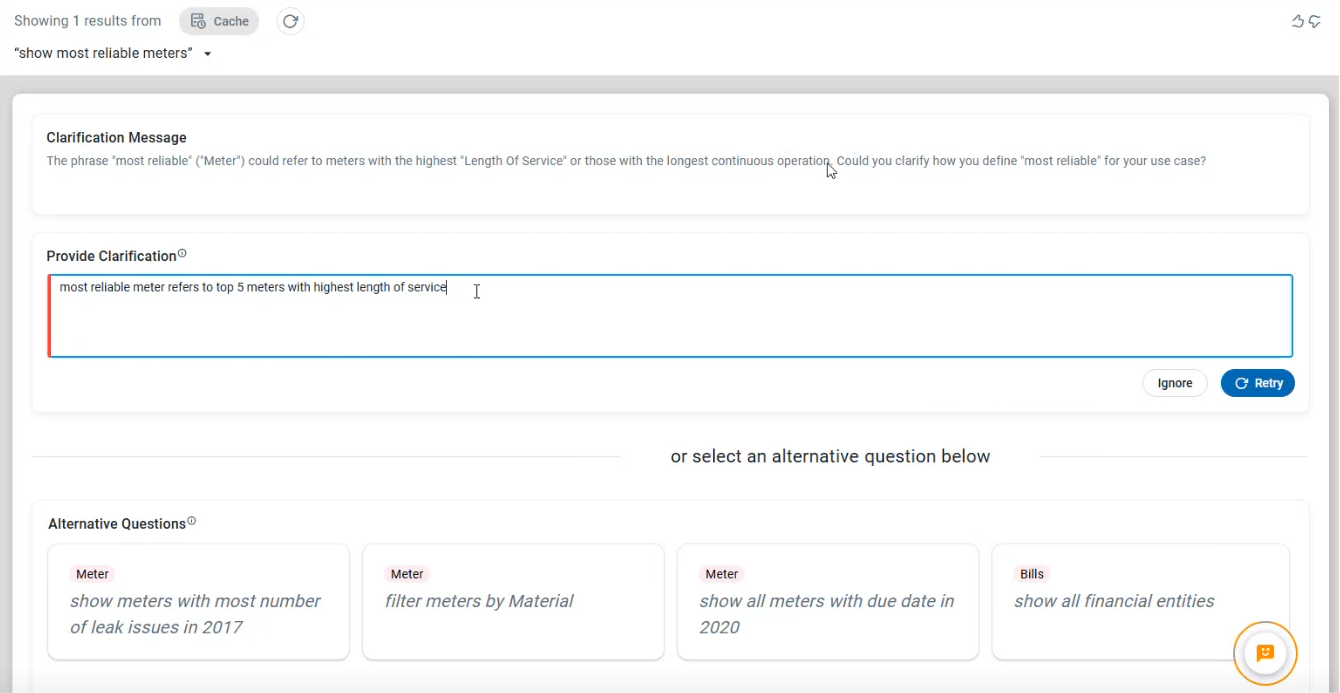The image size is (1340, 693).
Task: Open the orange chat feedback widget
Action: coord(1265,653)
